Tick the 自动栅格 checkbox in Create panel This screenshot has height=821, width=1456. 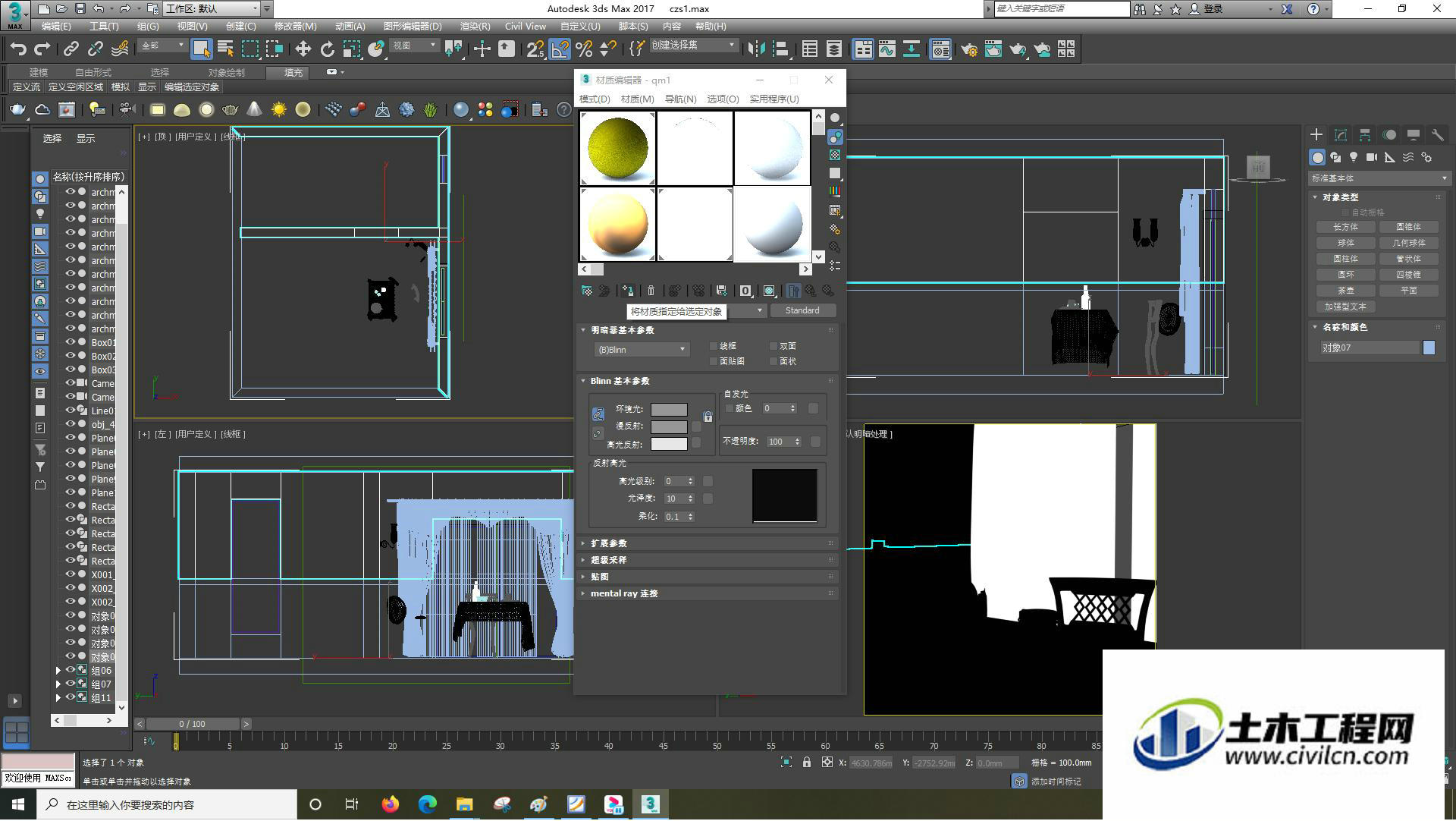pyautogui.click(x=1346, y=212)
